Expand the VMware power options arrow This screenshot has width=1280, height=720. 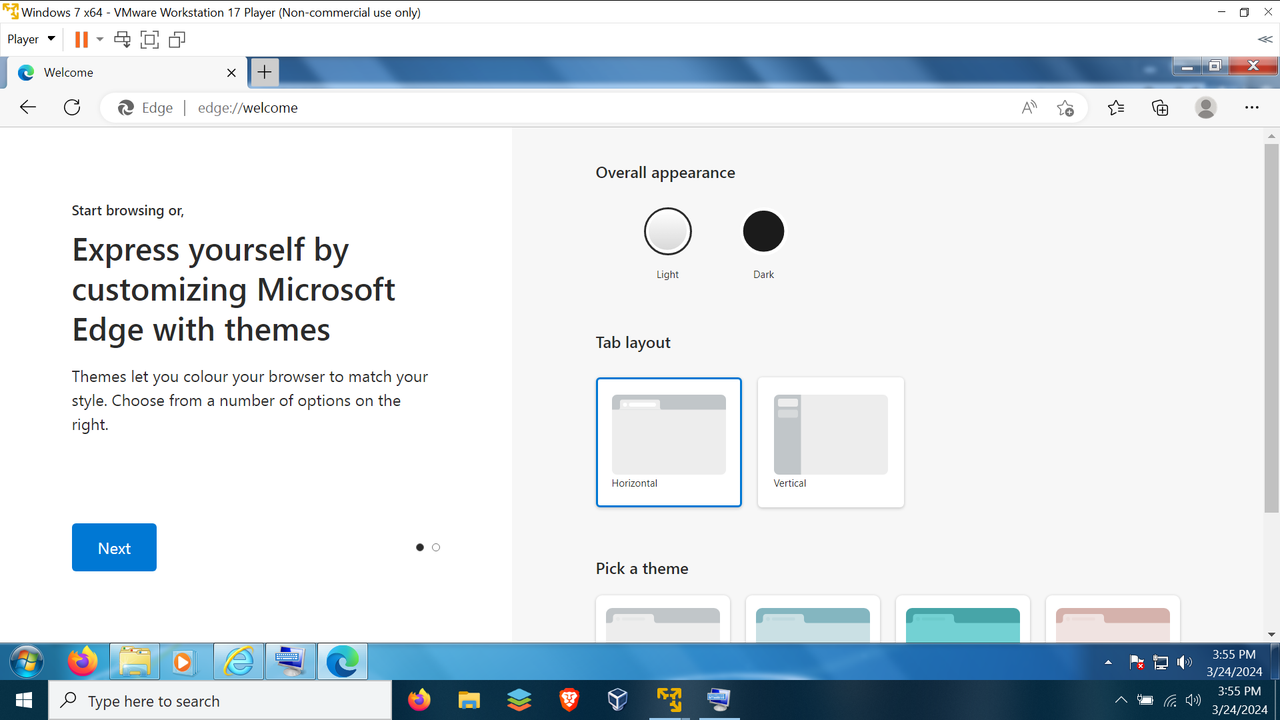pos(99,40)
